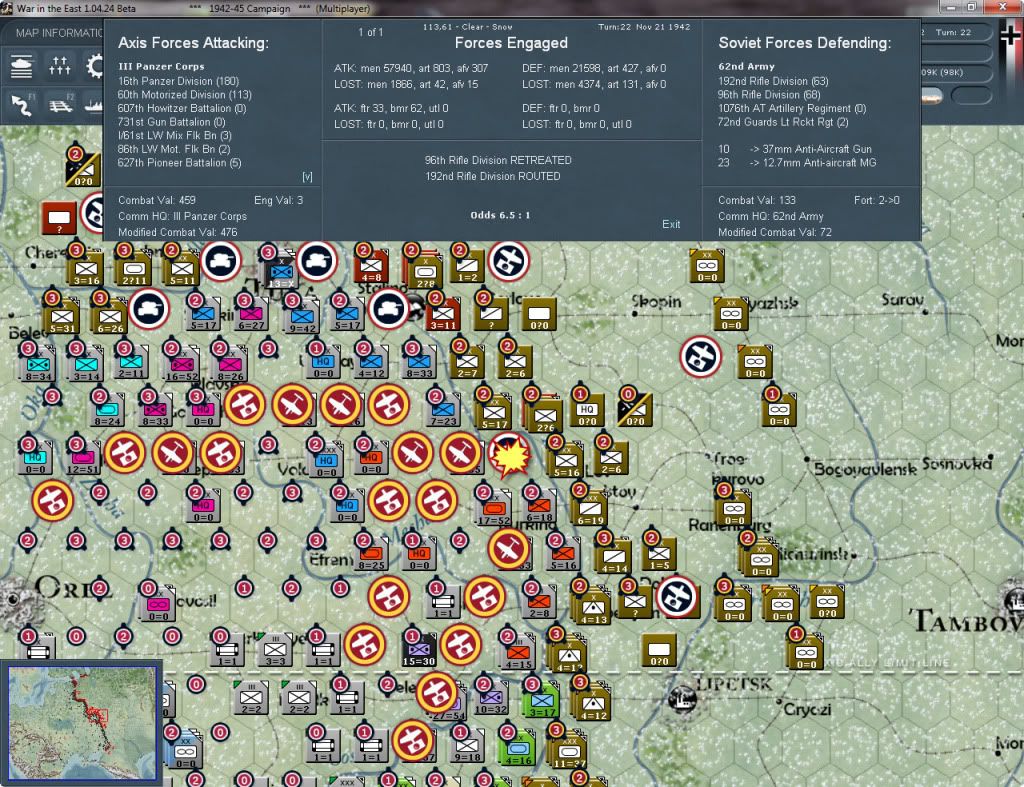Select the orange counter labeled 8=25
Viewport: 1024px width, 787px height.
coord(371,555)
